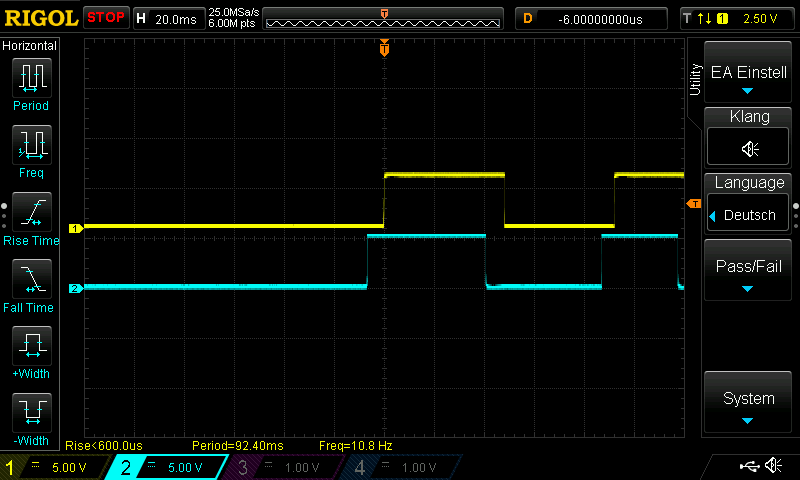
Task: Open the Pass/Fail submenu
Action: [x=748, y=270]
